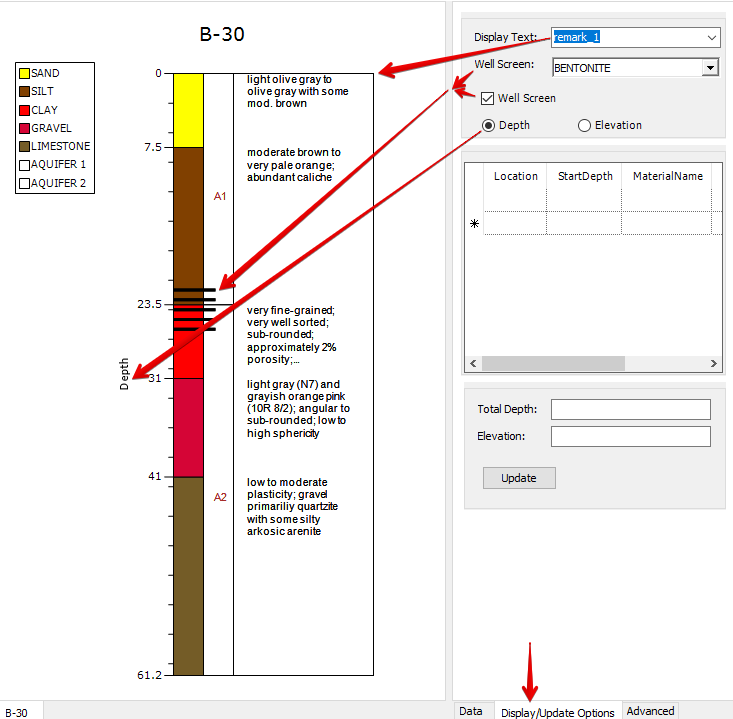
Task: Switch to the Advanced tab
Action: pos(650,711)
